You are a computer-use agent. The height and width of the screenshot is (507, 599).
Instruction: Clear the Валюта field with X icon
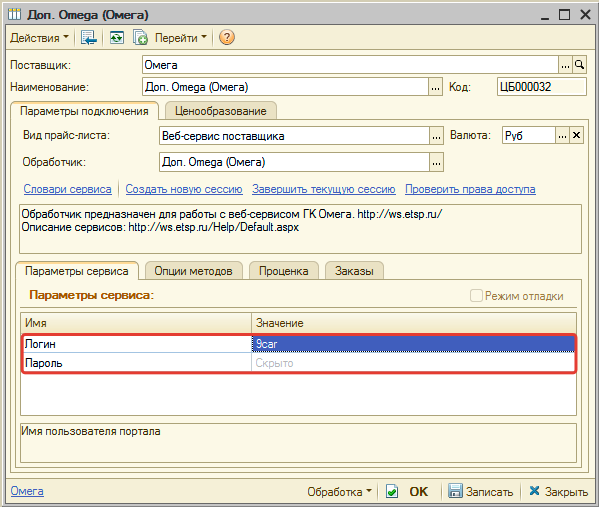click(x=576, y=135)
